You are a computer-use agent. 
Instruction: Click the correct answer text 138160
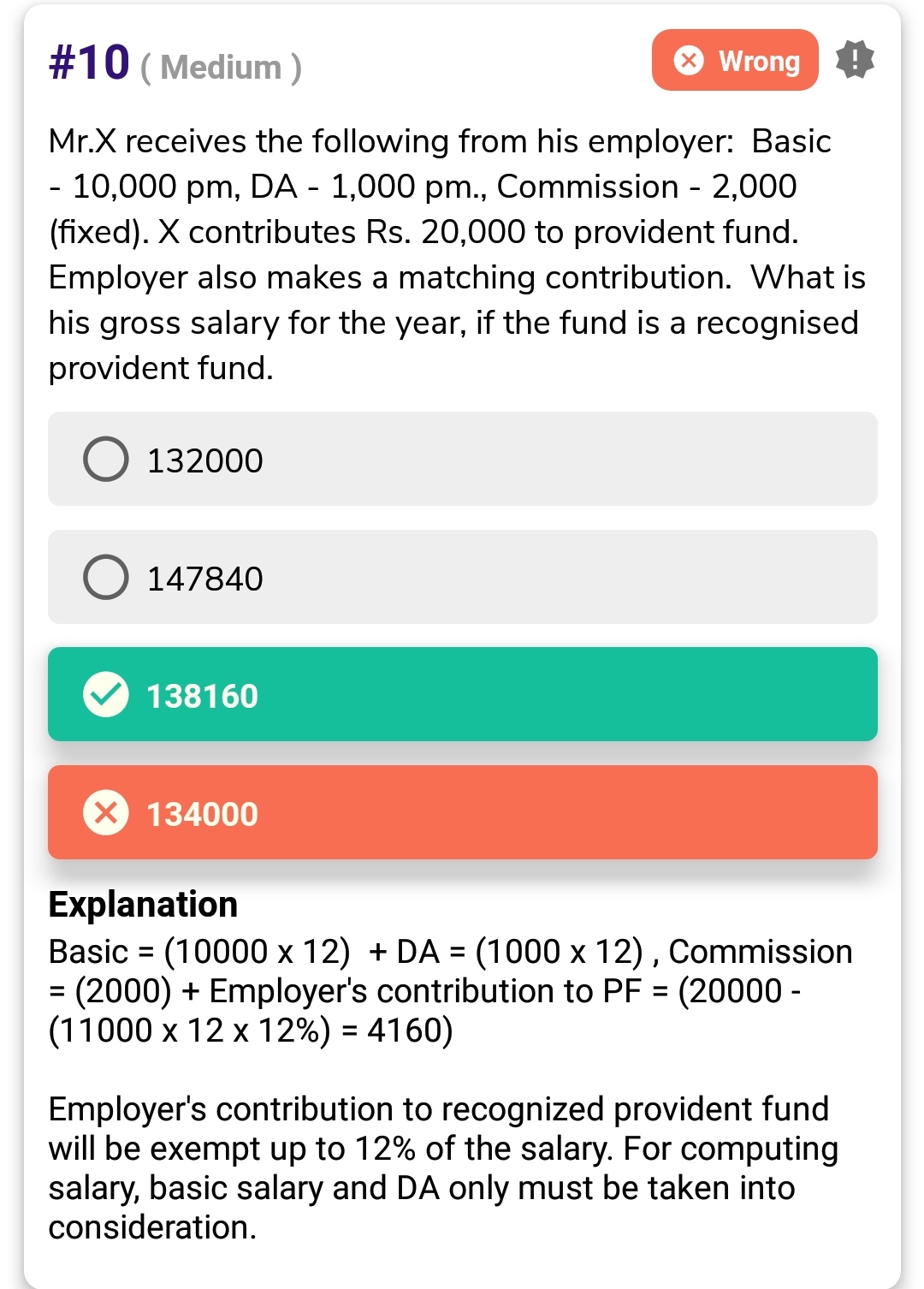point(202,696)
